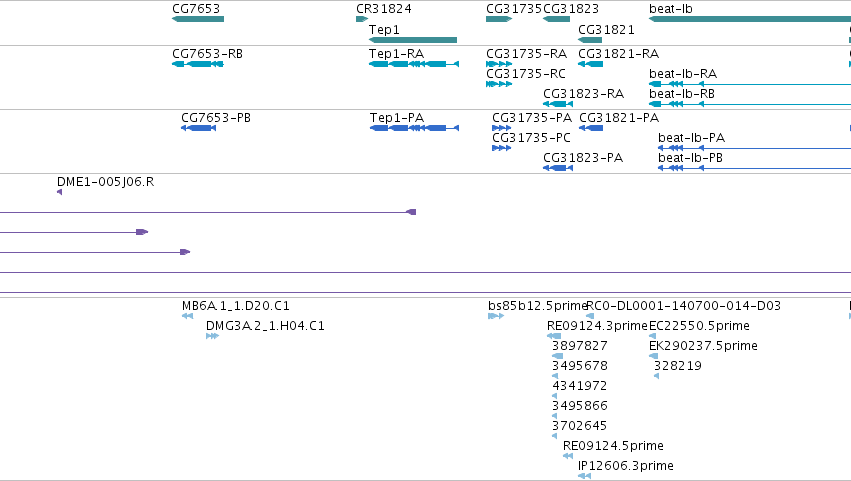Select feature 3495678

coord(555,376)
